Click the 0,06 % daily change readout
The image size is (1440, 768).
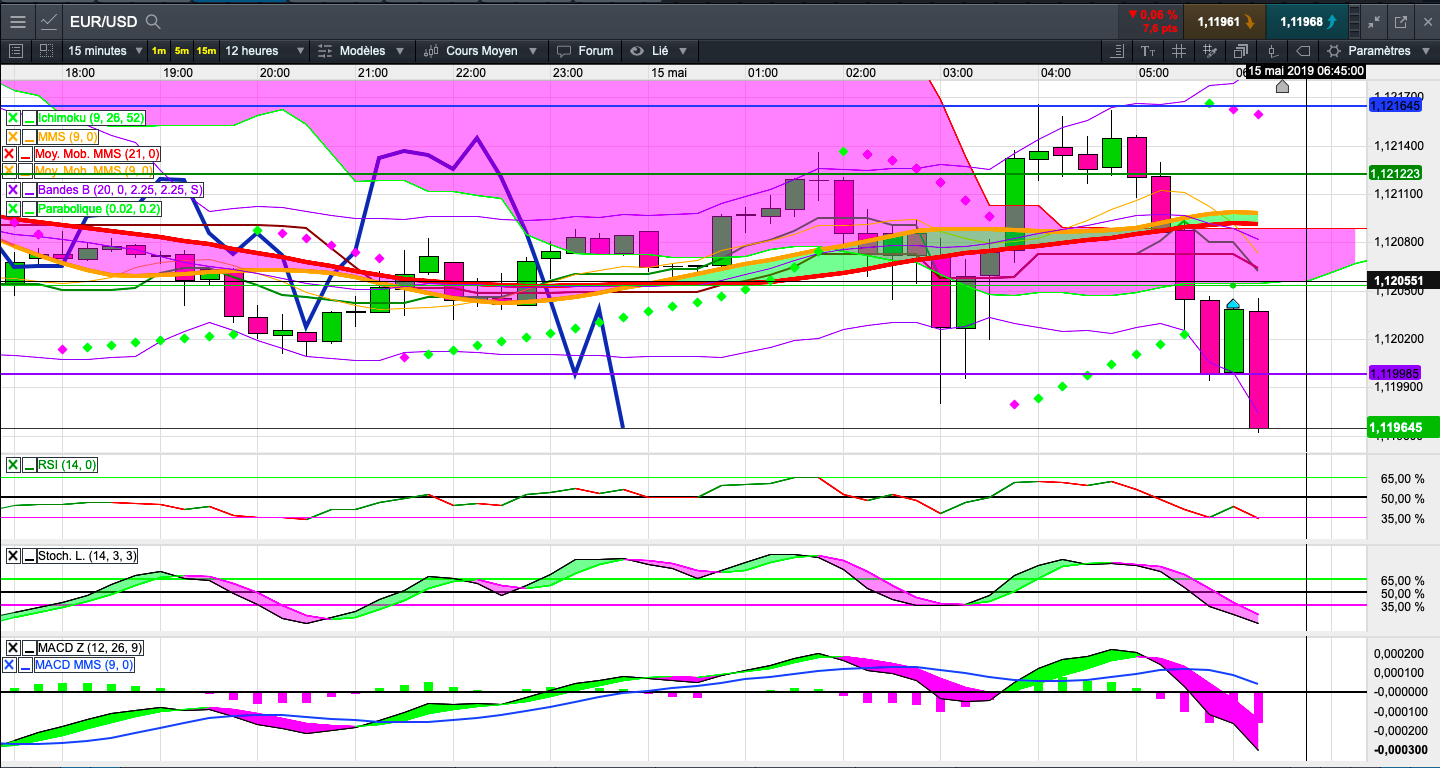click(1152, 14)
